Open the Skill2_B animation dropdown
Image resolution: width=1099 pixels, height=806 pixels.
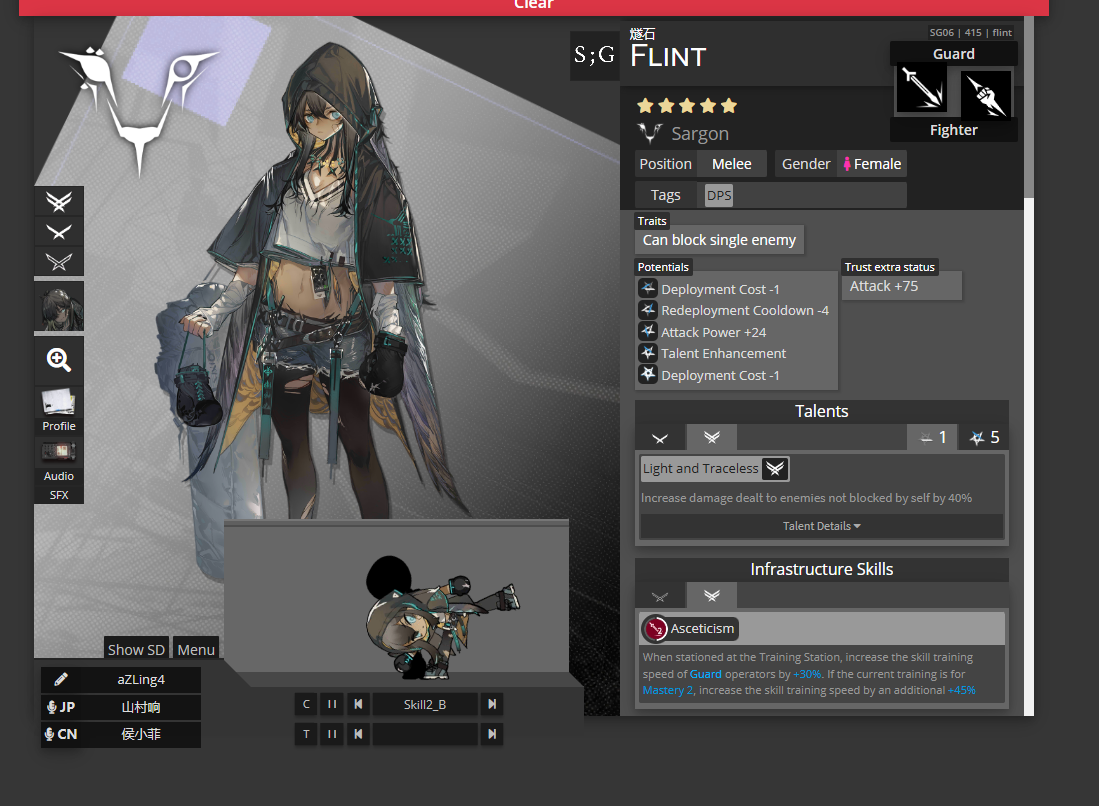pyautogui.click(x=425, y=704)
